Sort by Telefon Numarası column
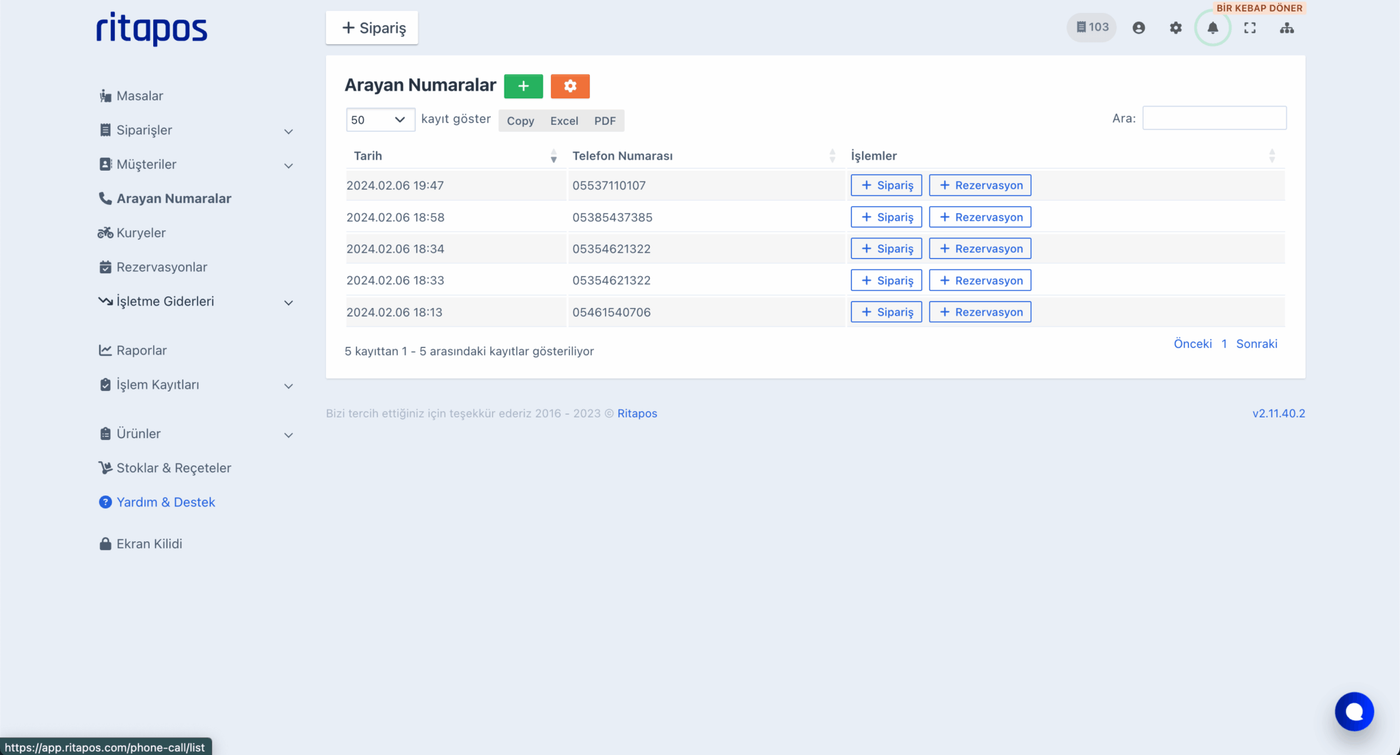The width and height of the screenshot is (1400, 755). [x=705, y=156]
